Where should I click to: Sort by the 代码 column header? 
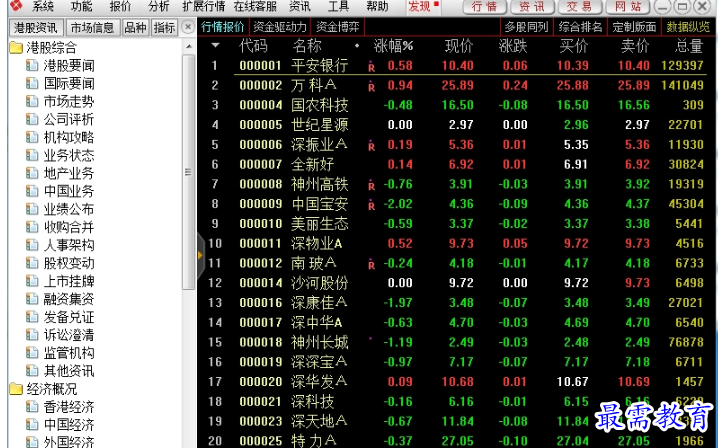point(253,46)
